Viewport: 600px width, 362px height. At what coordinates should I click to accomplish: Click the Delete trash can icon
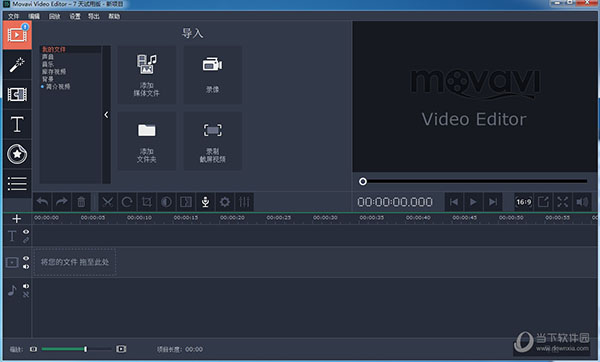pyautogui.click(x=81, y=202)
